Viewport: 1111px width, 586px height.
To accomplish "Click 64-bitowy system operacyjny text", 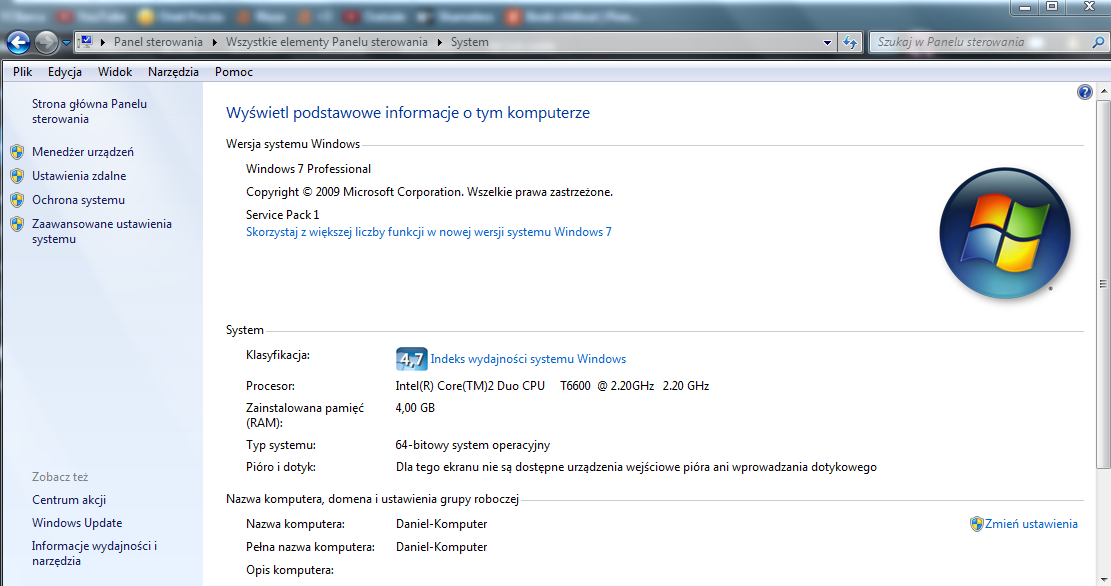I will tap(473, 445).
